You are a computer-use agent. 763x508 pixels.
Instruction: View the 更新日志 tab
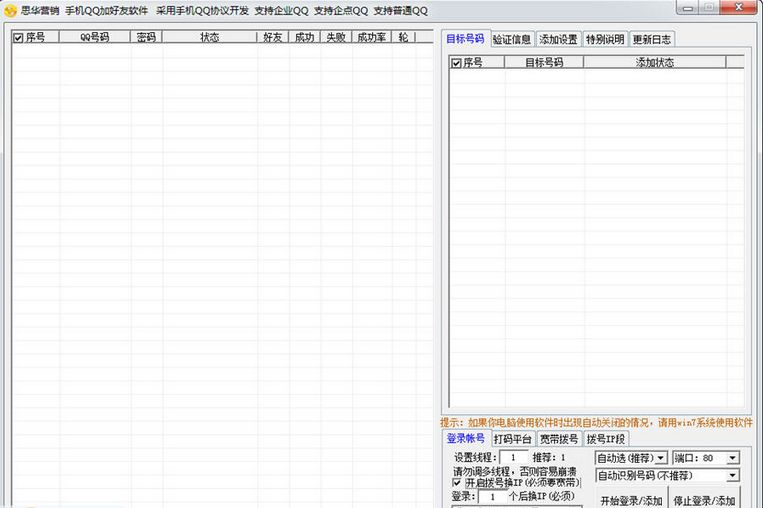[652, 40]
